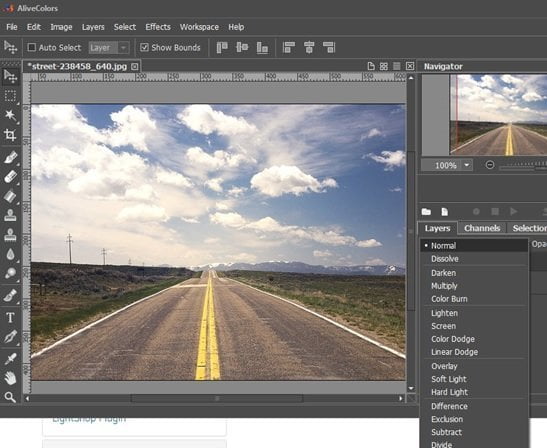
Task: Select the Text tool
Action: point(10,318)
